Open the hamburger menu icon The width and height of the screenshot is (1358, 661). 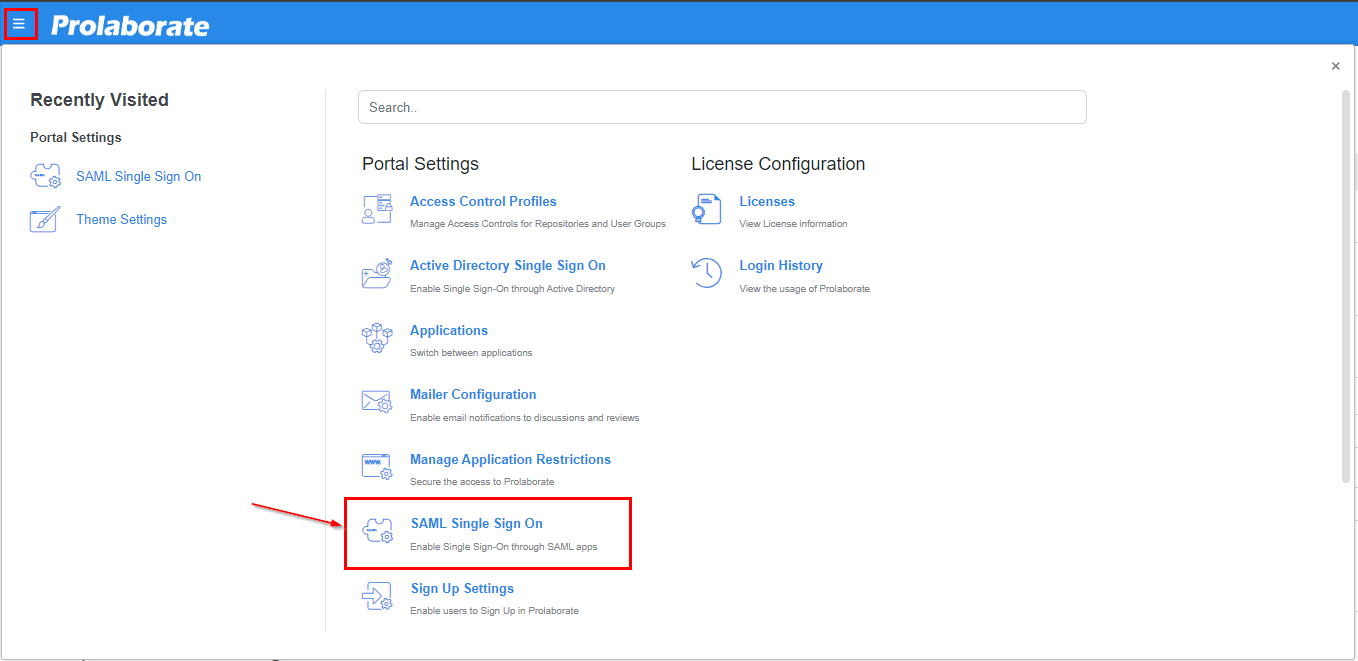[19, 23]
